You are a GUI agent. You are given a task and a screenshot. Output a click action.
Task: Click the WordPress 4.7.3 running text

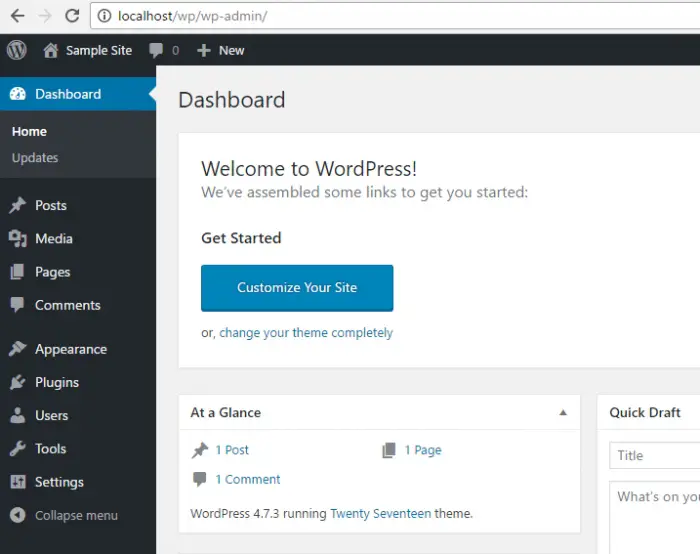click(x=258, y=513)
